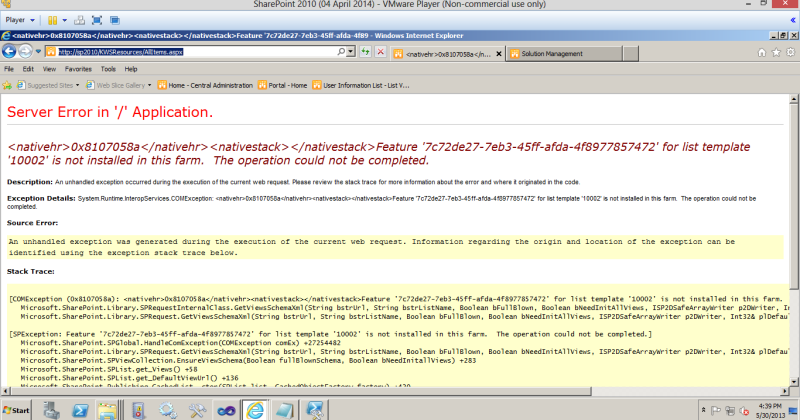The height and width of the screenshot is (420, 800).
Task: Click the 'Server Error in / Application' heading
Action: point(110,112)
